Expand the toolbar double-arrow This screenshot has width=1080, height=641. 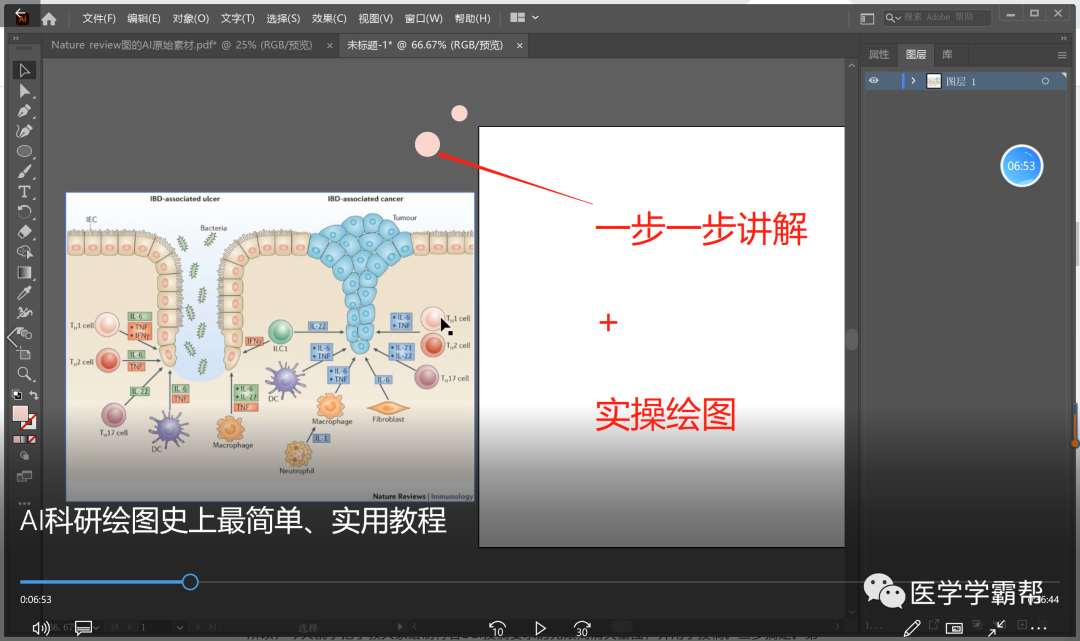pos(16,39)
